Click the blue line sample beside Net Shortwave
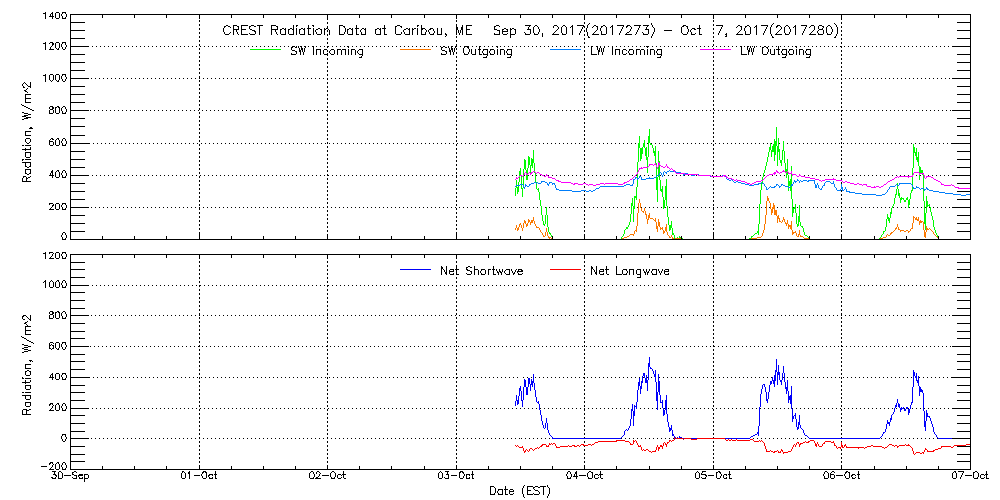The image size is (1000, 500). (415, 270)
